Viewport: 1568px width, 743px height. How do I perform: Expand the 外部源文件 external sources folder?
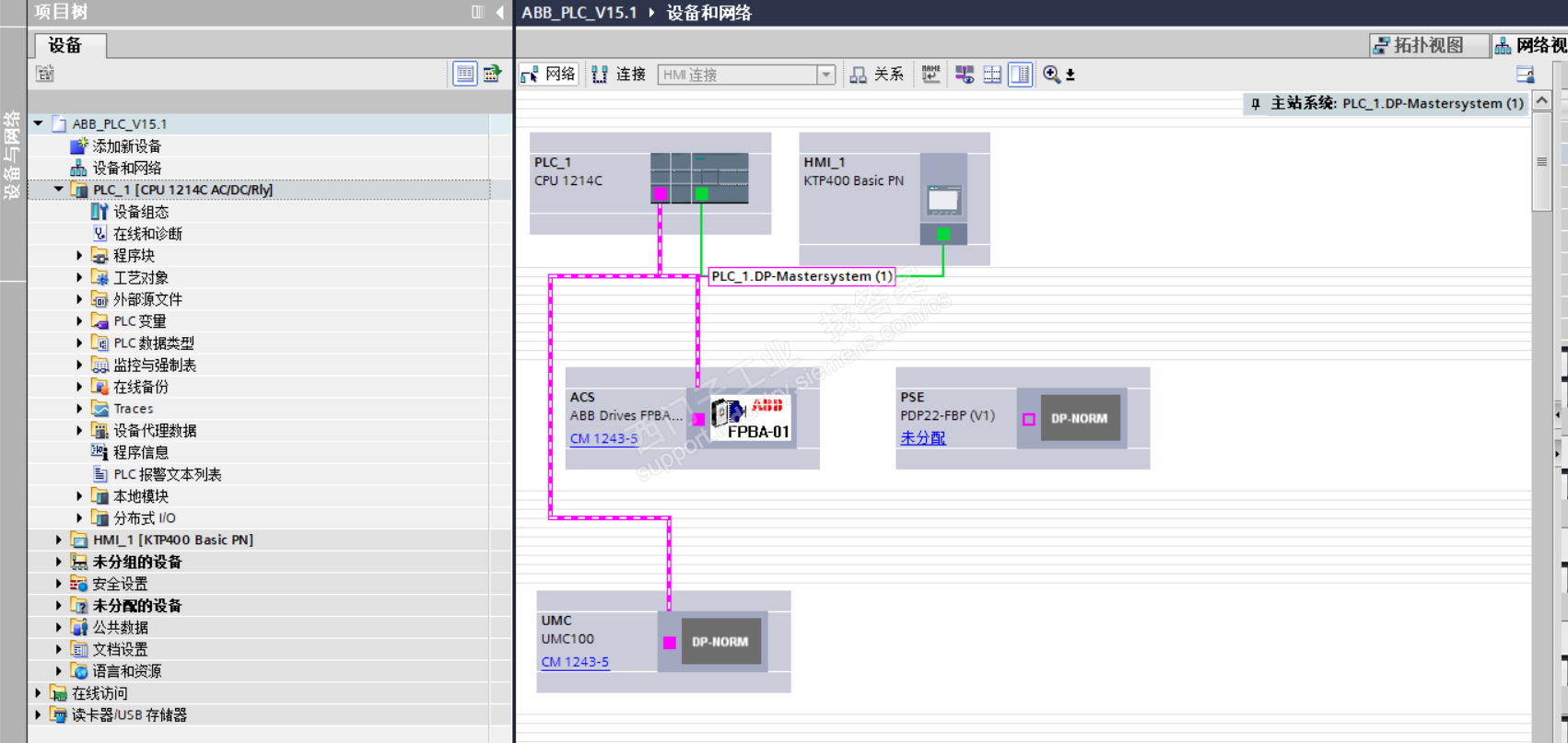click(x=79, y=299)
